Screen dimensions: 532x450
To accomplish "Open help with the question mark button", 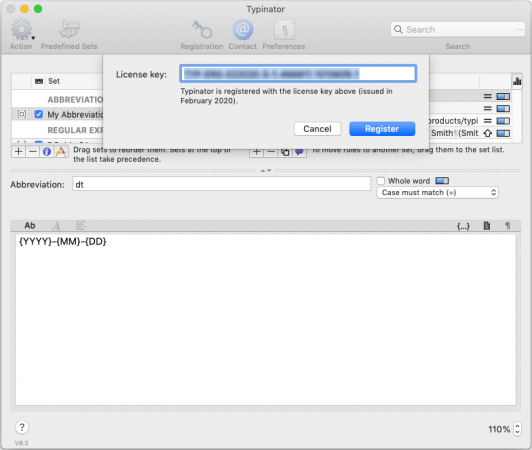I will [x=22, y=427].
